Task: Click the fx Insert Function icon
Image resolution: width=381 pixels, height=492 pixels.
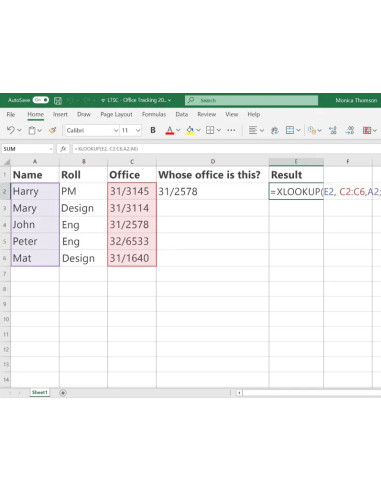Action: [x=63, y=149]
